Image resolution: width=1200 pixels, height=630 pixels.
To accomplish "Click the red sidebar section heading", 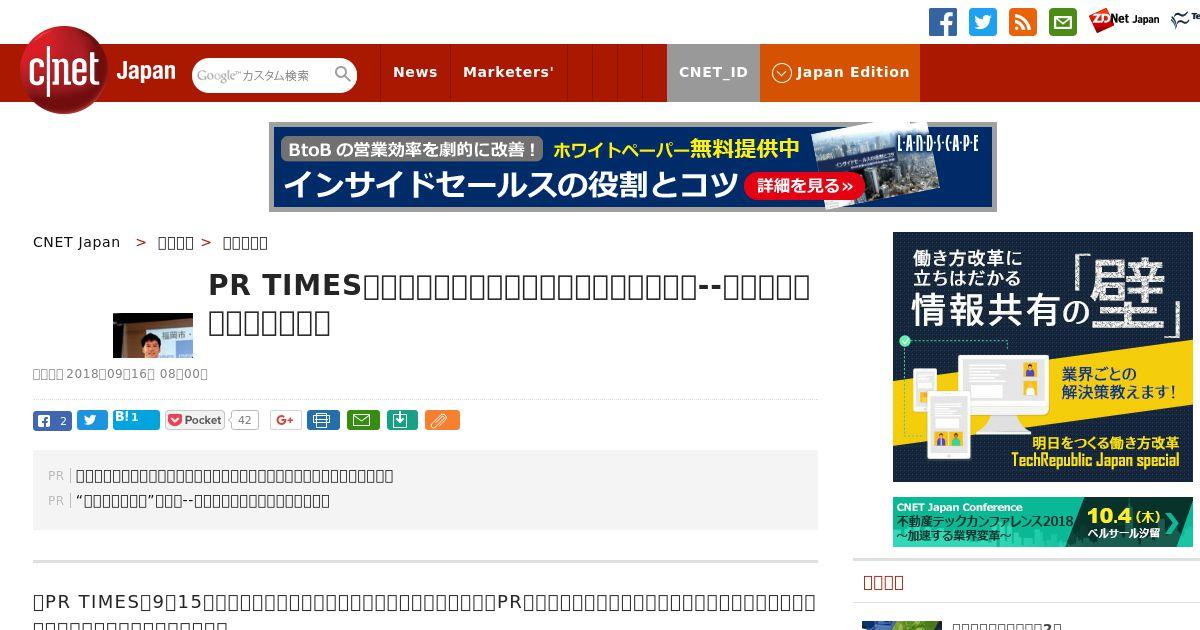I will [x=883, y=582].
